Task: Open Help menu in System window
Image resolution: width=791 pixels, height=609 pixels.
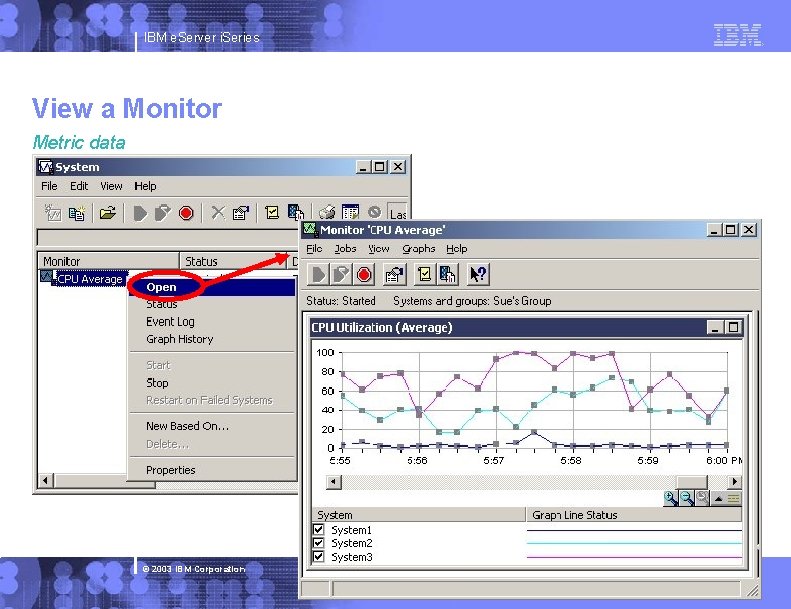Action: [x=145, y=186]
